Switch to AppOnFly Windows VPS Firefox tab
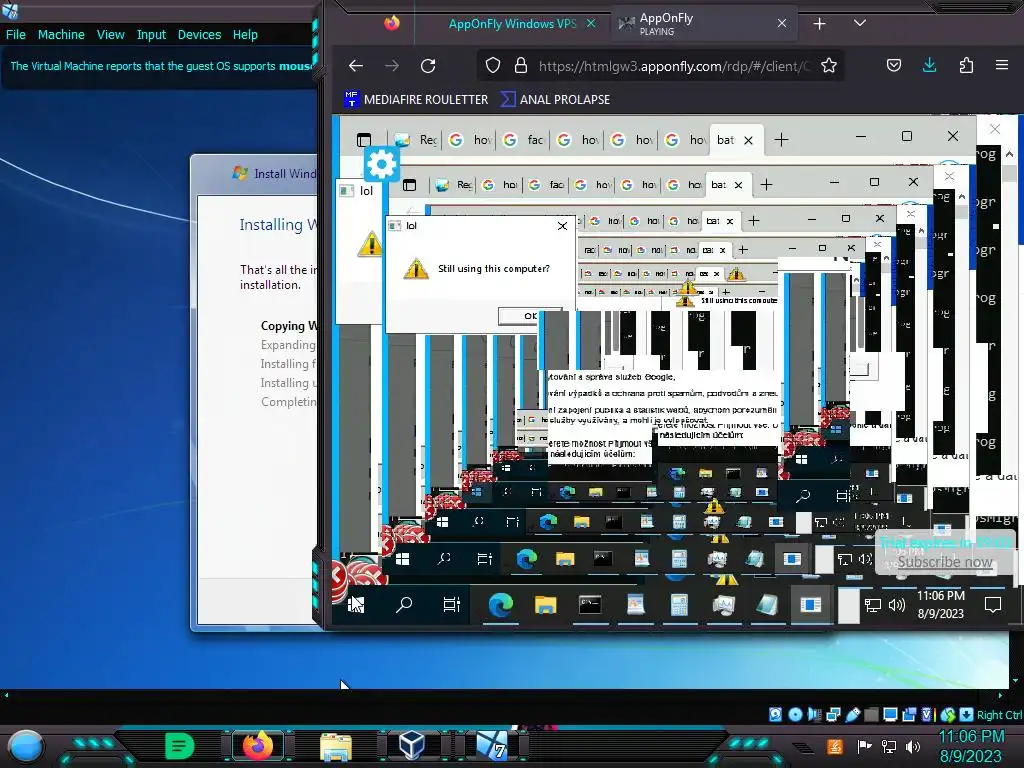 pos(513,24)
